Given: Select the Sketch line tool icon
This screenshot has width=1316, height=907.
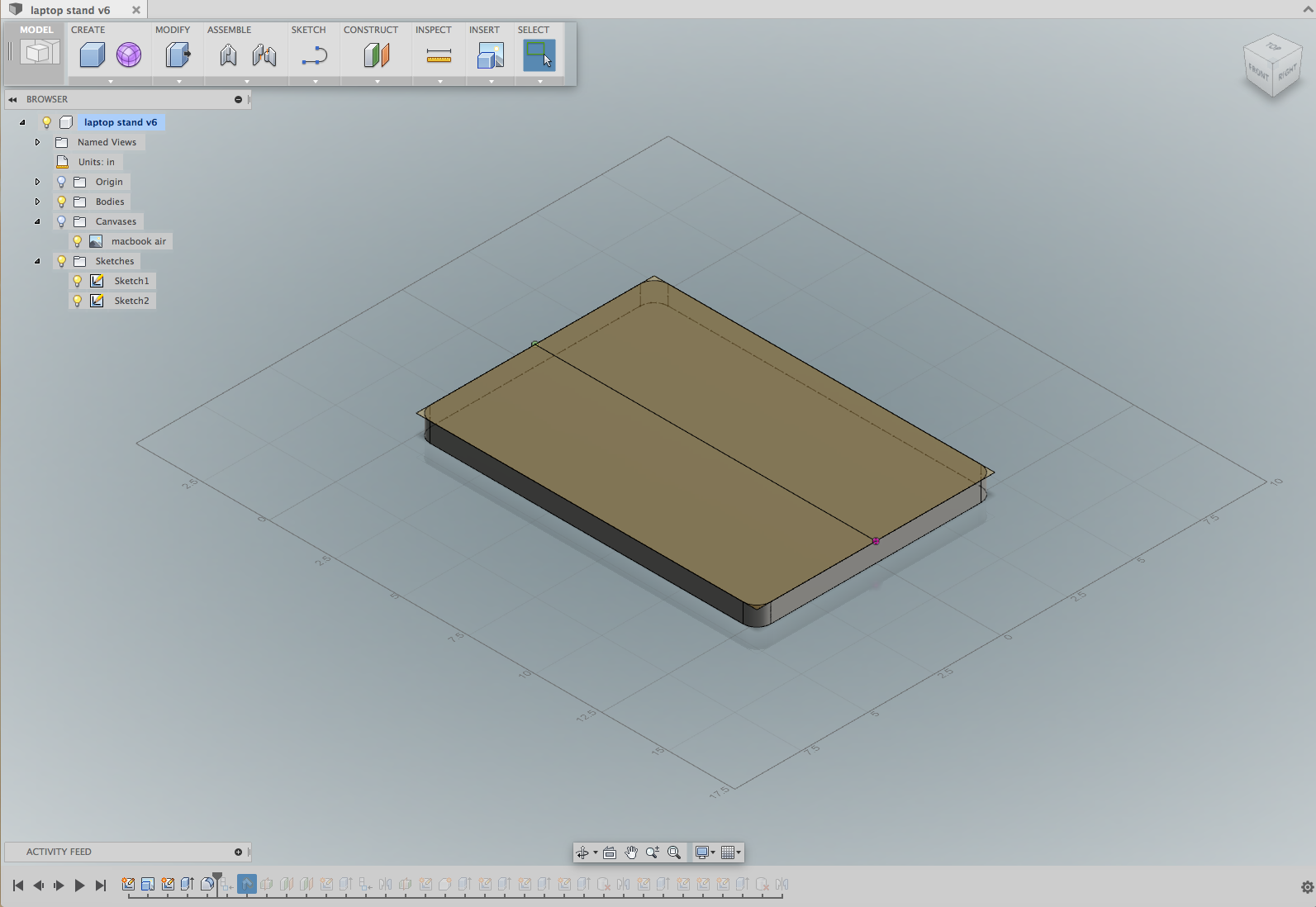Looking at the screenshot, I should tap(314, 56).
